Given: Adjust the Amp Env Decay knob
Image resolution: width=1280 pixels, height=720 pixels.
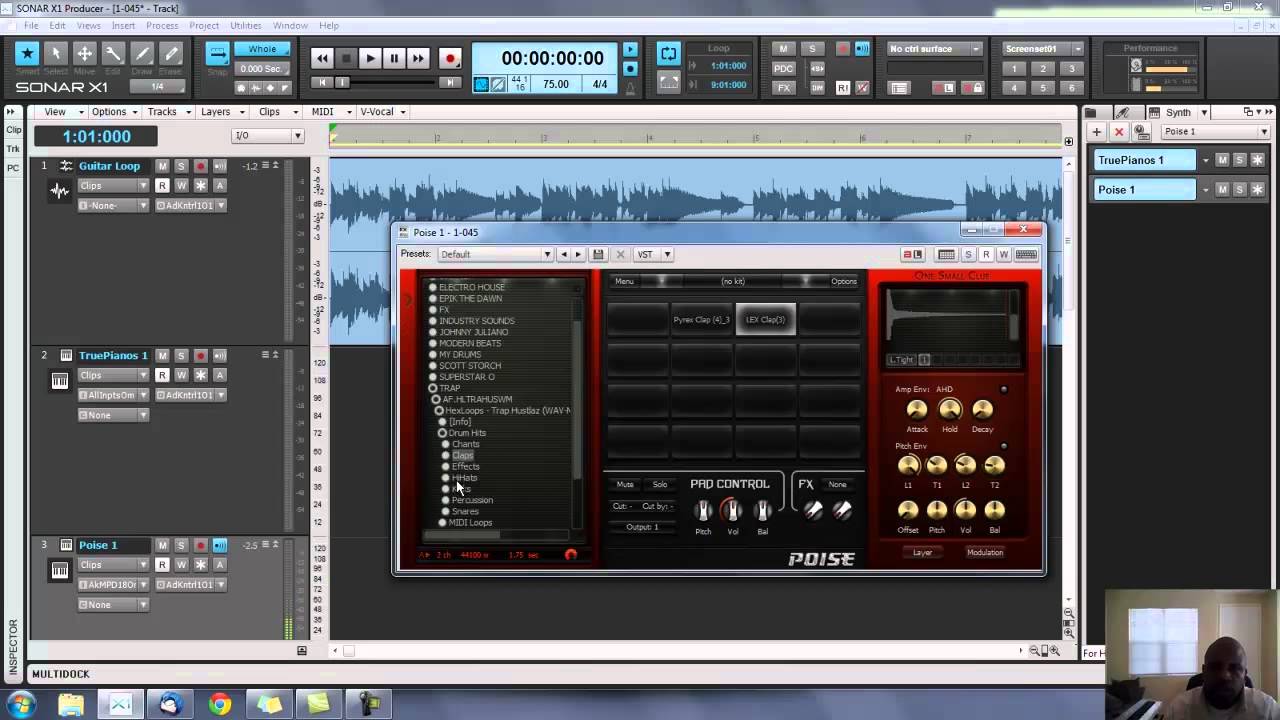Looking at the screenshot, I should pos(982,409).
